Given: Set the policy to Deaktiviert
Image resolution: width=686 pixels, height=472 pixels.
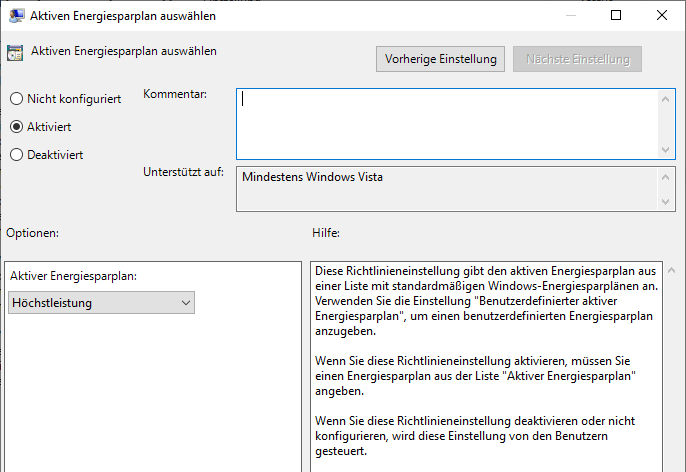Looking at the screenshot, I should coord(16,155).
